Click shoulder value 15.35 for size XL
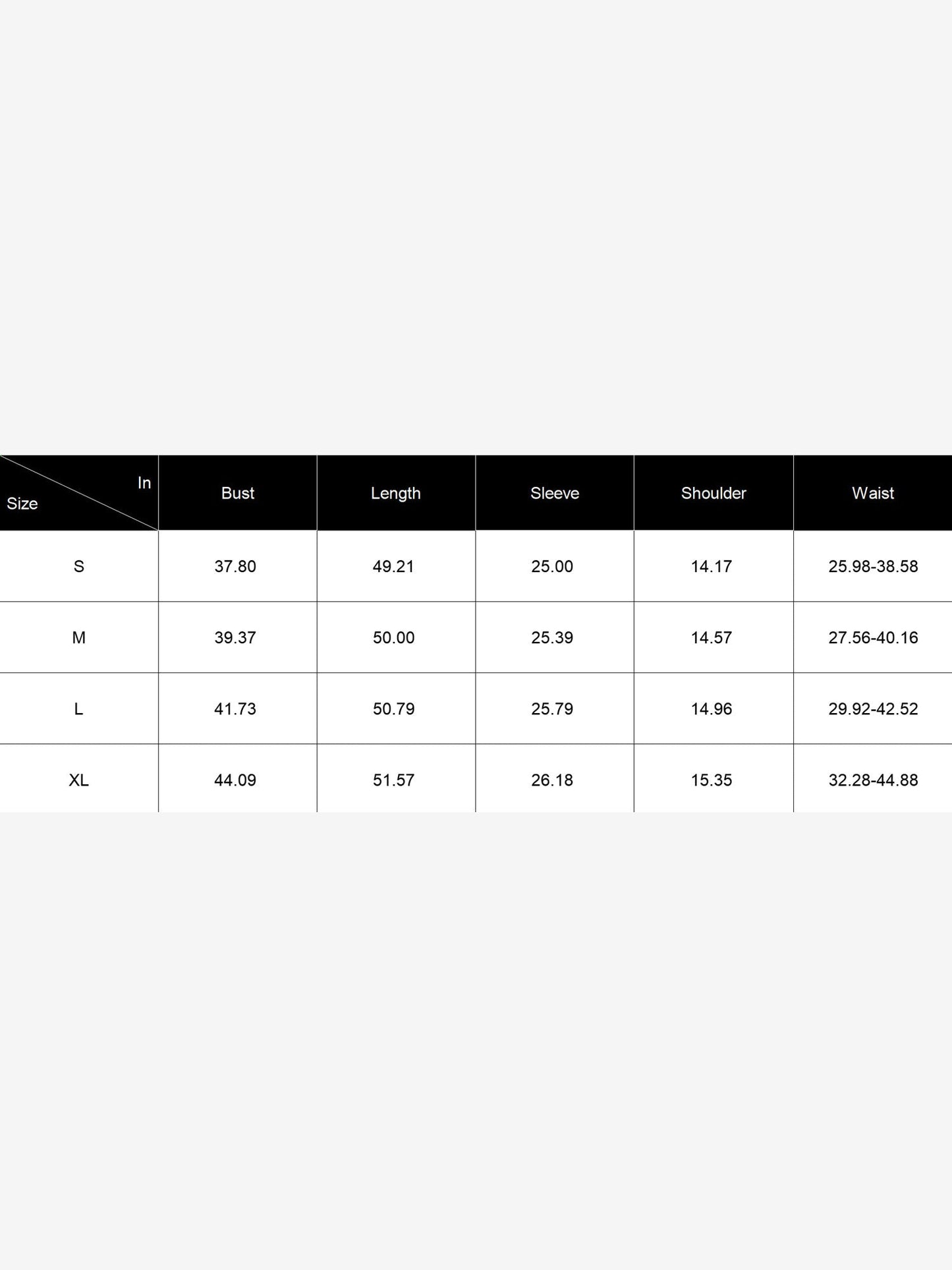 click(x=712, y=780)
